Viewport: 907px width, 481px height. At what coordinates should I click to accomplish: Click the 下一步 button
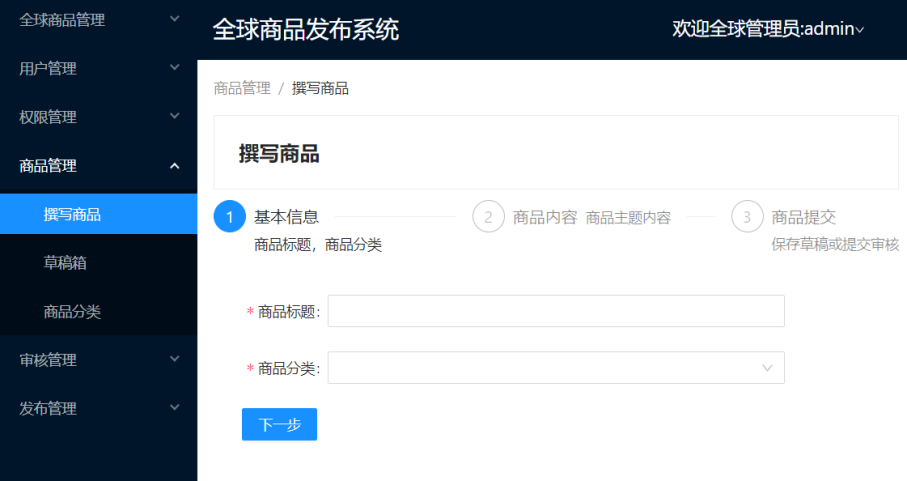click(279, 424)
